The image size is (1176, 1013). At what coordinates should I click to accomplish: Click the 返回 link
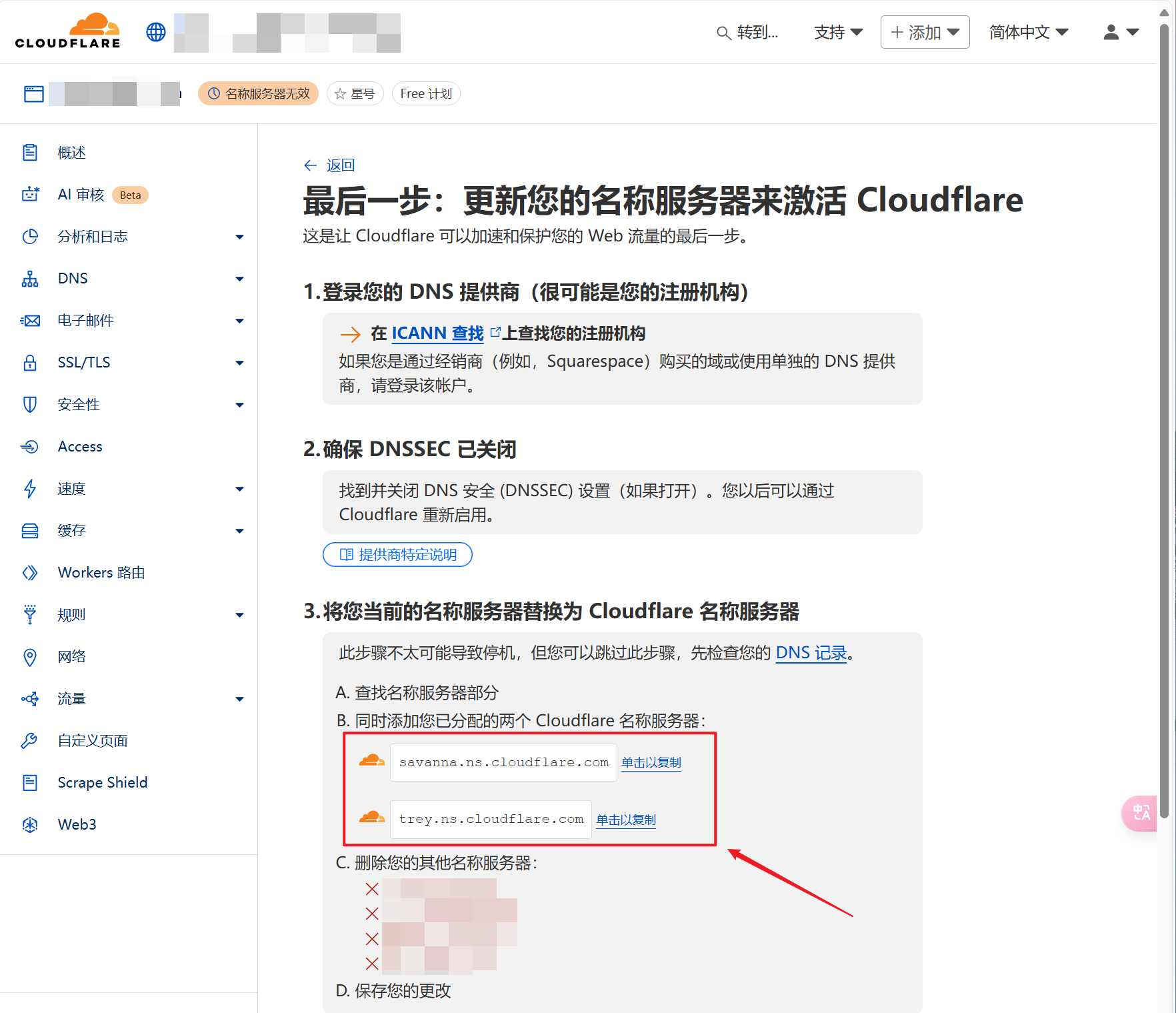(x=341, y=165)
